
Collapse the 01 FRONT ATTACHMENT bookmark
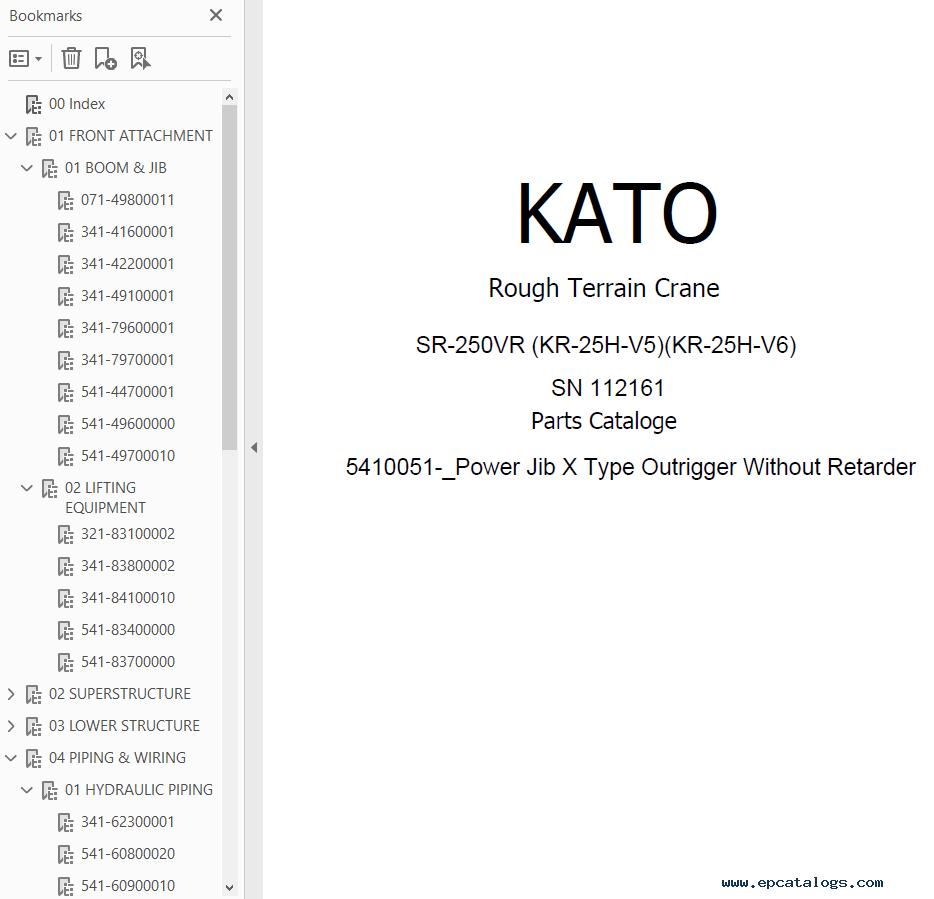click(11, 136)
